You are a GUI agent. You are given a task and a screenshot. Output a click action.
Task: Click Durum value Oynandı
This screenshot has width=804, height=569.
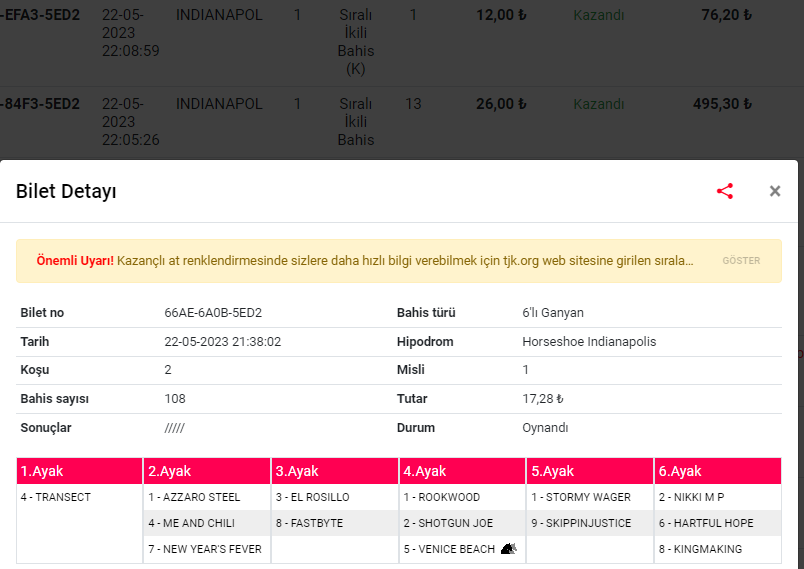(545, 428)
